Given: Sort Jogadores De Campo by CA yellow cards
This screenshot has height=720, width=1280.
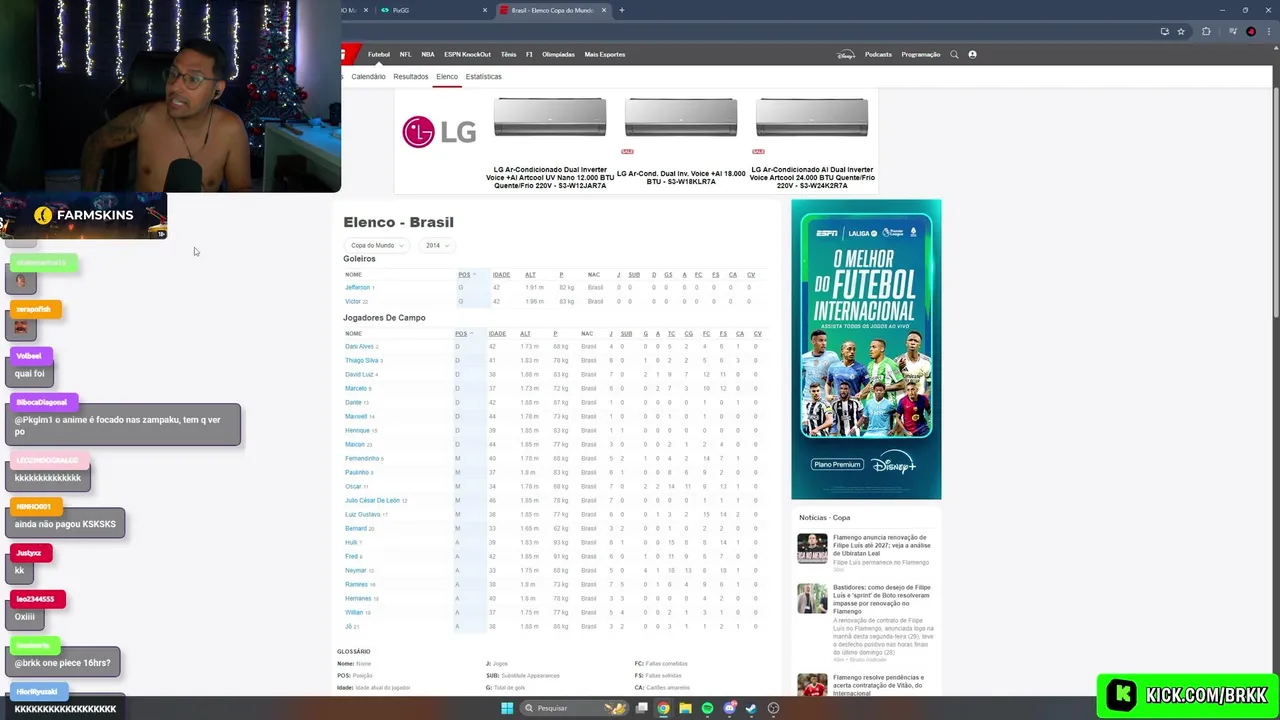Looking at the screenshot, I should coord(740,333).
